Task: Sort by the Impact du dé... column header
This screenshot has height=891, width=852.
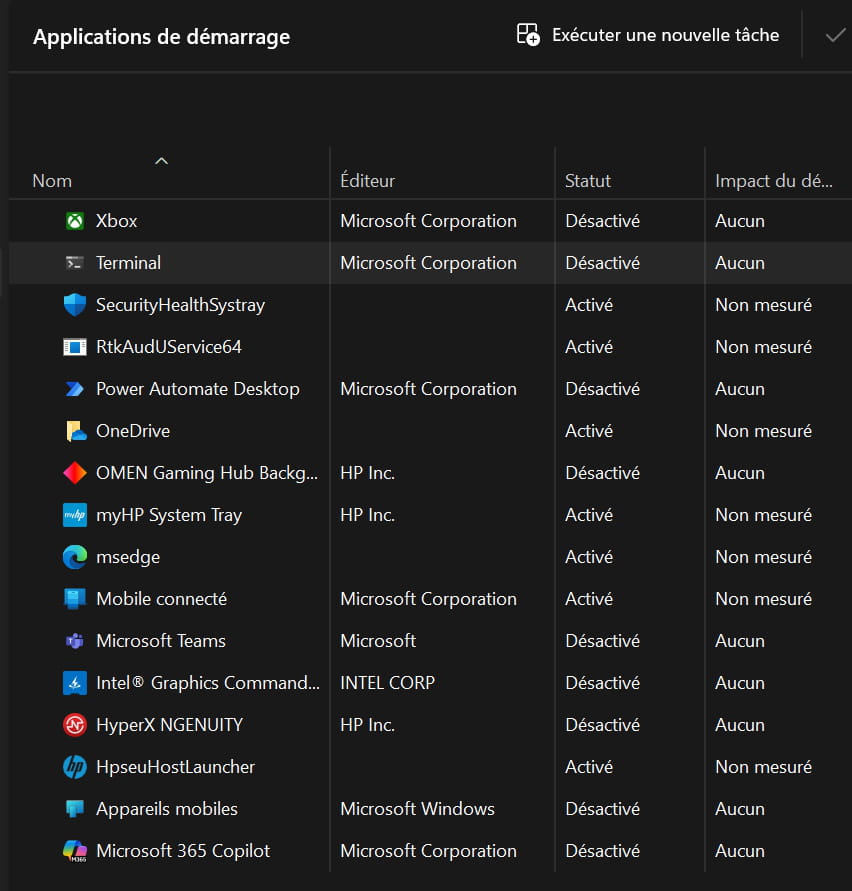Action: 774,181
